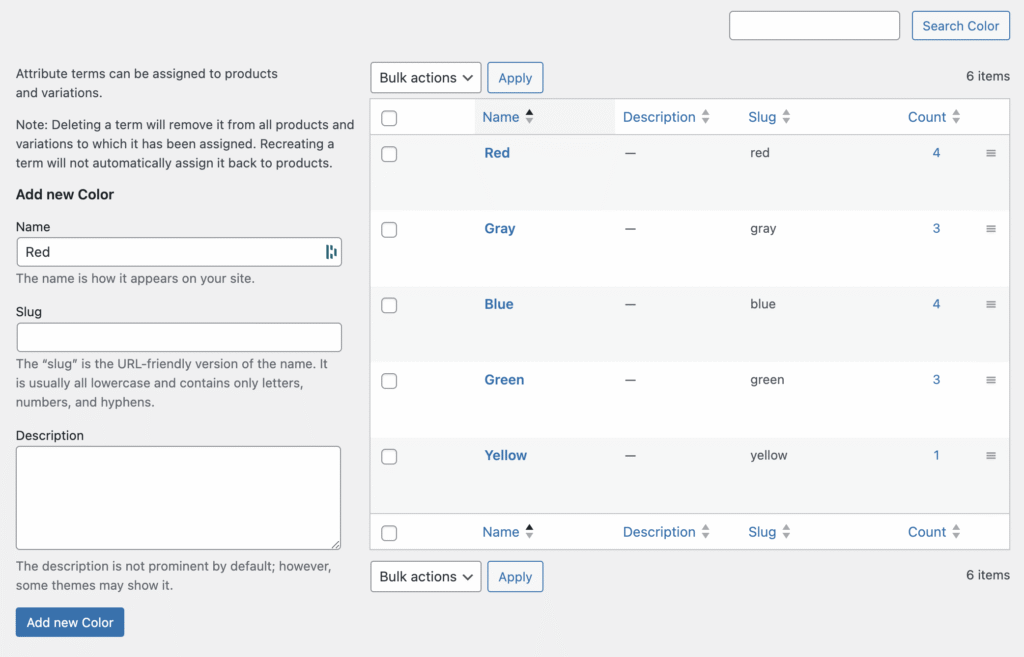
Task: Open the top Bulk actions dropdown
Action: point(426,78)
